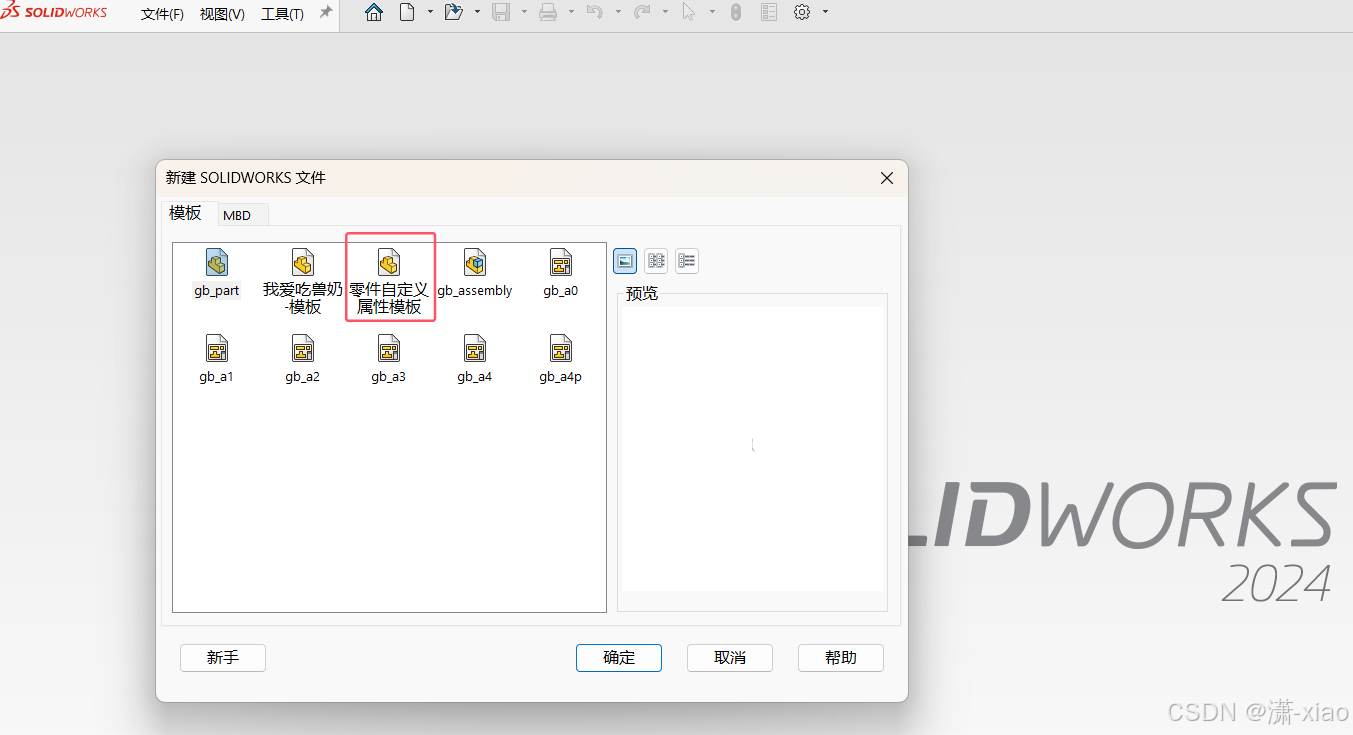
Task: Click the File Properties list icon
Action: tap(768, 13)
